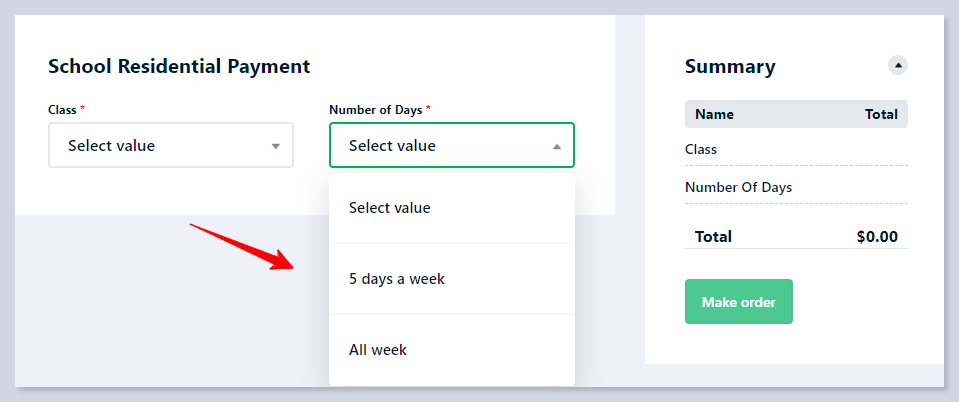Click the bold Total label in the bottom row
Viewport: 959px width, 402px height.
713,237
